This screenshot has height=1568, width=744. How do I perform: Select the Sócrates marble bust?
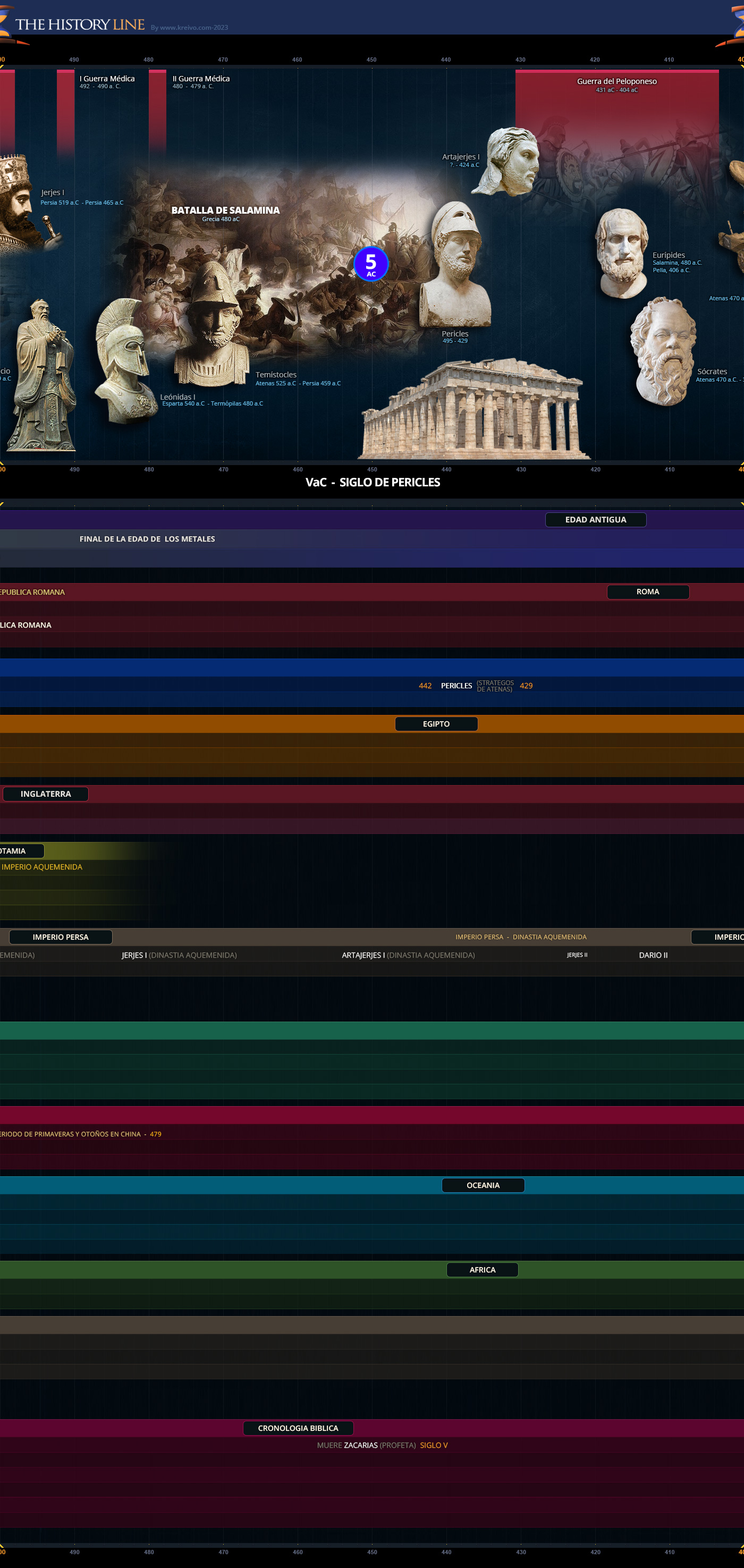tap(663, 351)
